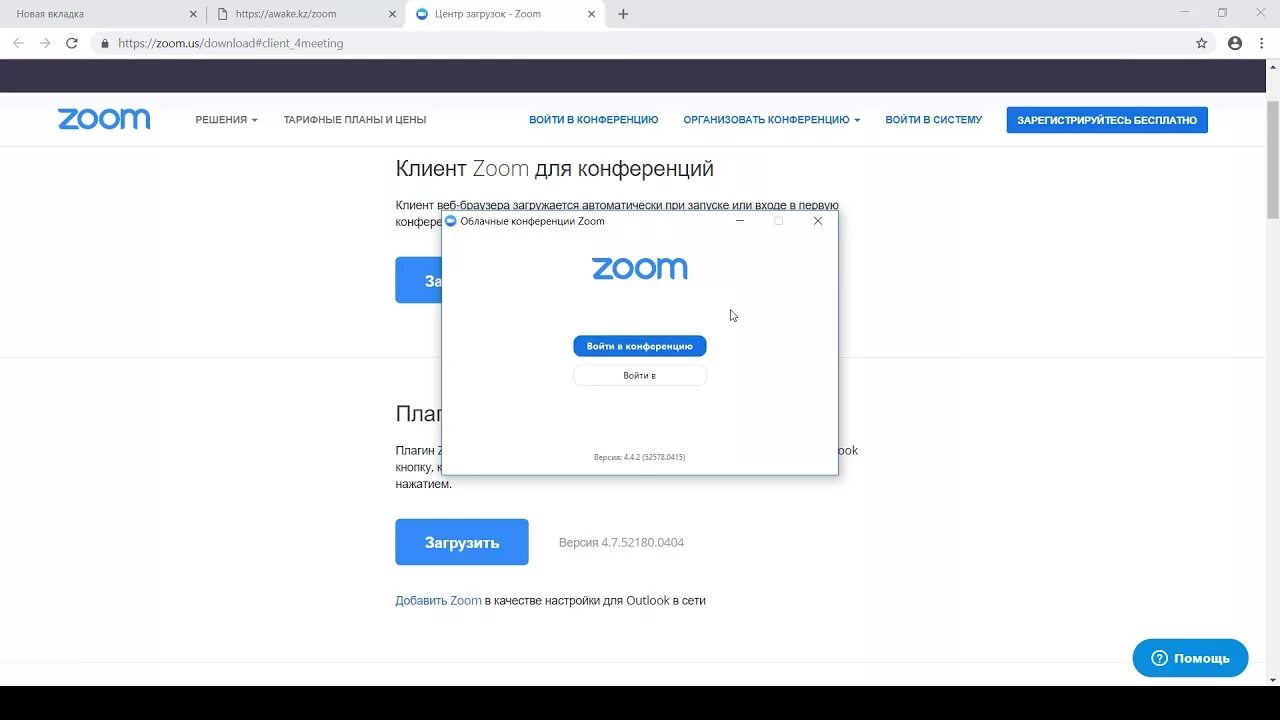Screen dimensions: 1280x720
Task: Click ЗАРЕГИСТРИРУЙТЕСЬ БЕСПЛАТНО button
Action: tap(1107, 120)
